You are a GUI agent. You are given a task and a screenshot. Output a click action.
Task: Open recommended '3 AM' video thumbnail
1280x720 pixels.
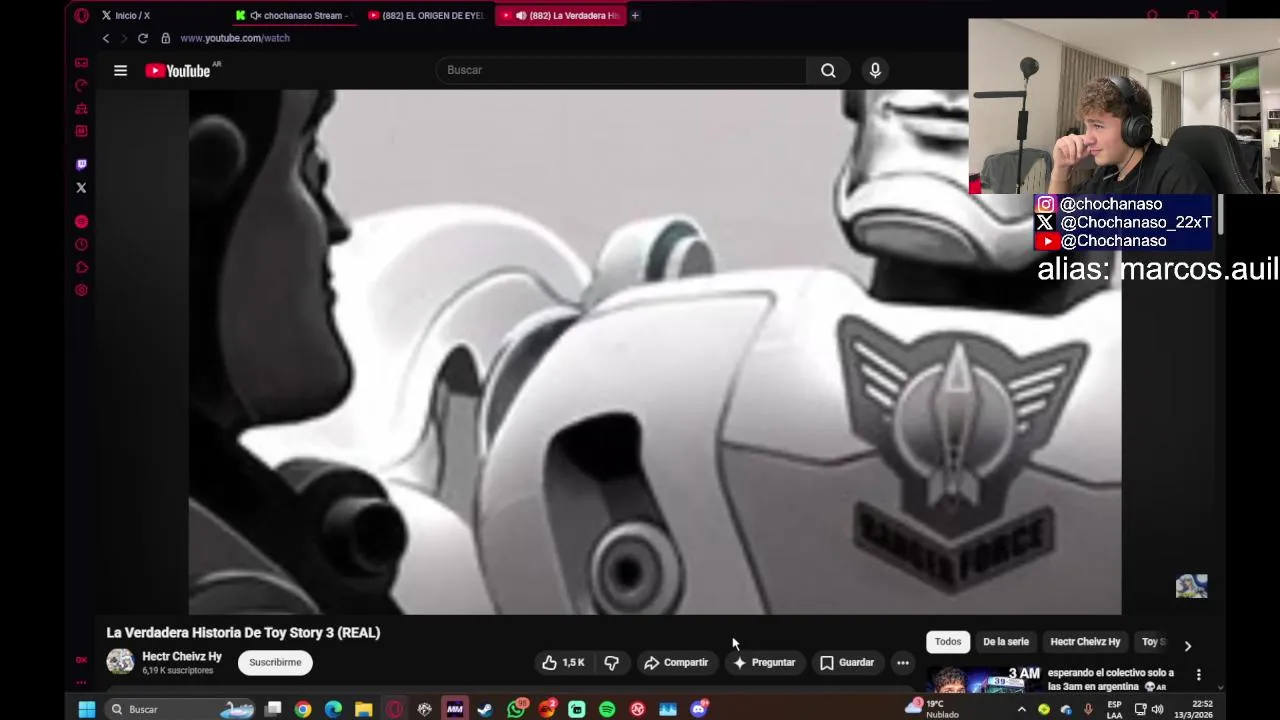click(x=984, y=679)
